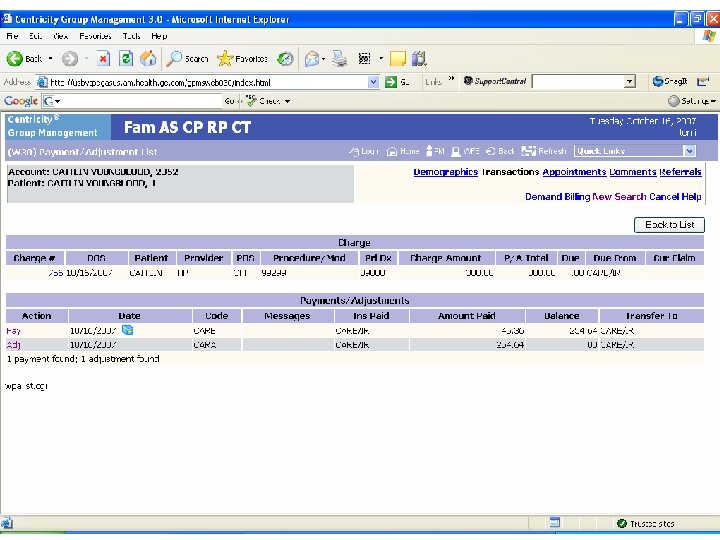Click the yellow note toolbar icon
The image size is (720, 540).
point(398,59)
